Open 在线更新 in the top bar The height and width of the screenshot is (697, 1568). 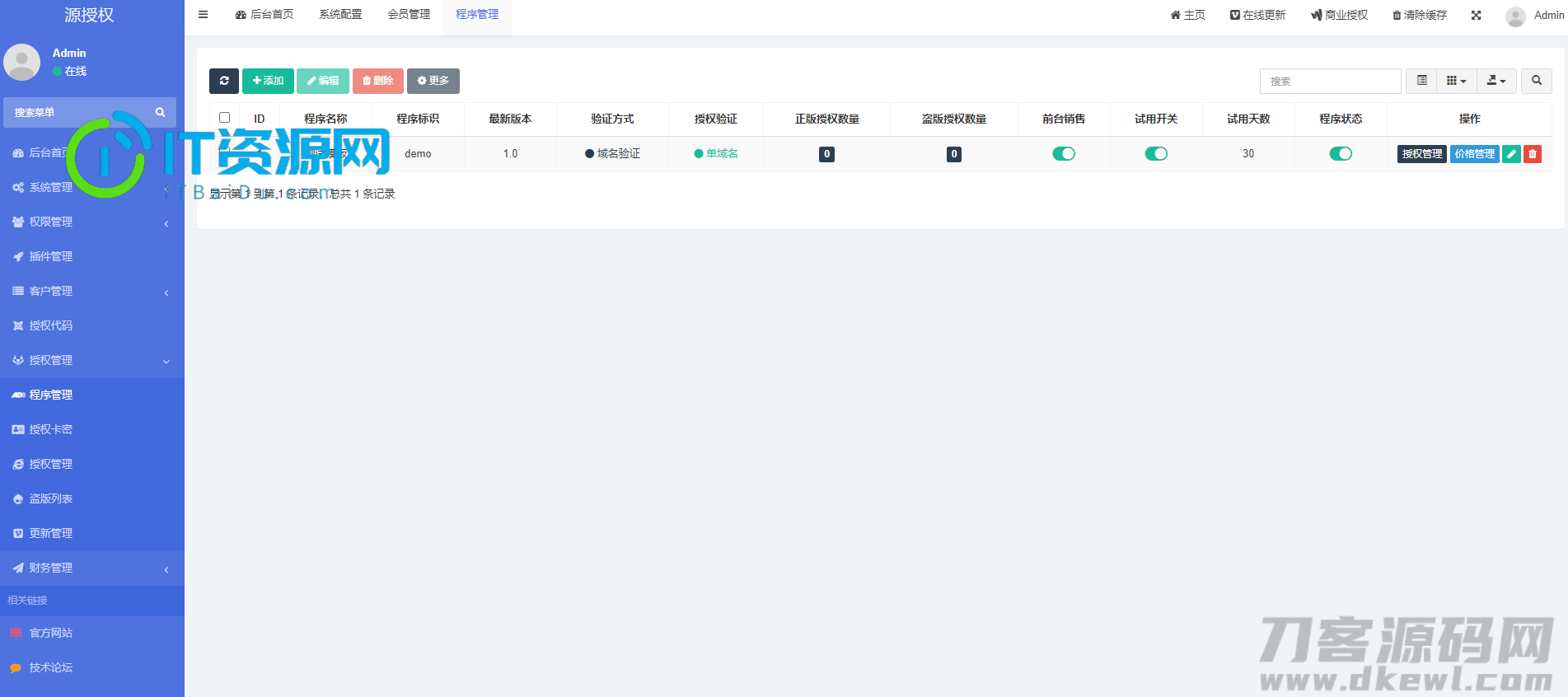click(x=1257, y=15)
